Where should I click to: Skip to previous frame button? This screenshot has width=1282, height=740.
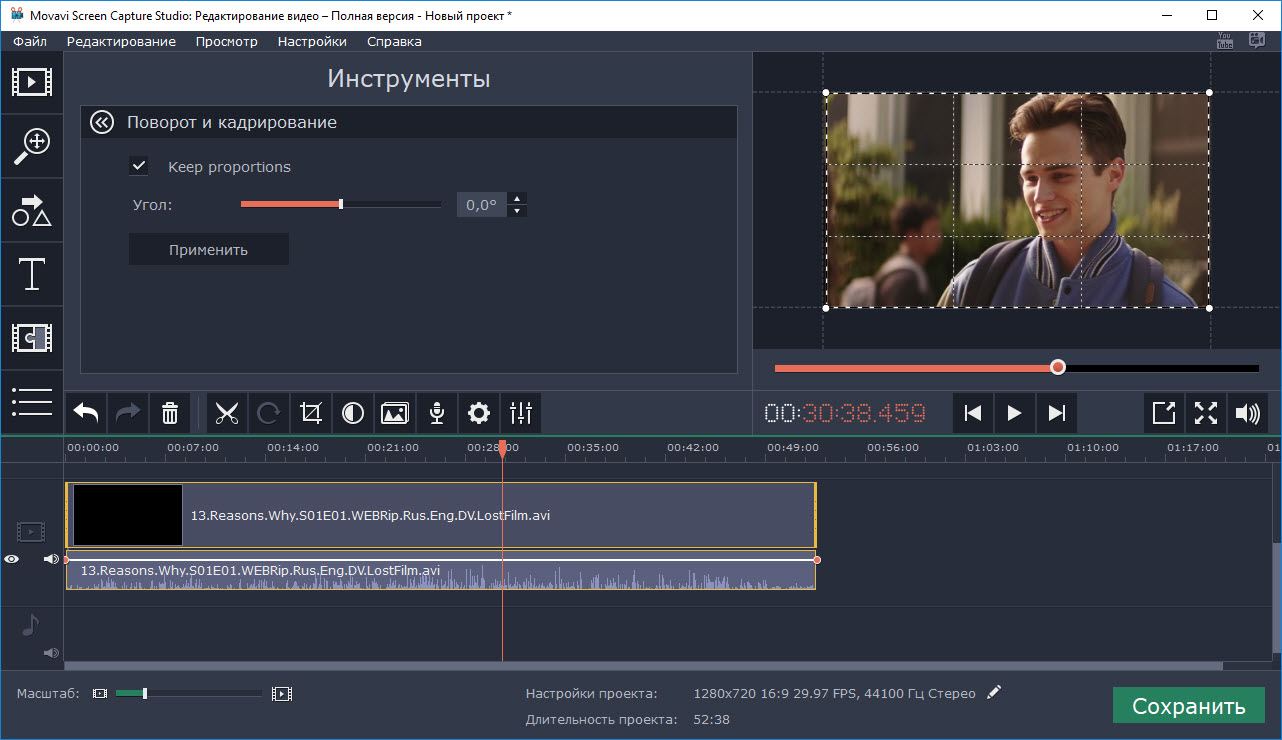pos(972,413)
